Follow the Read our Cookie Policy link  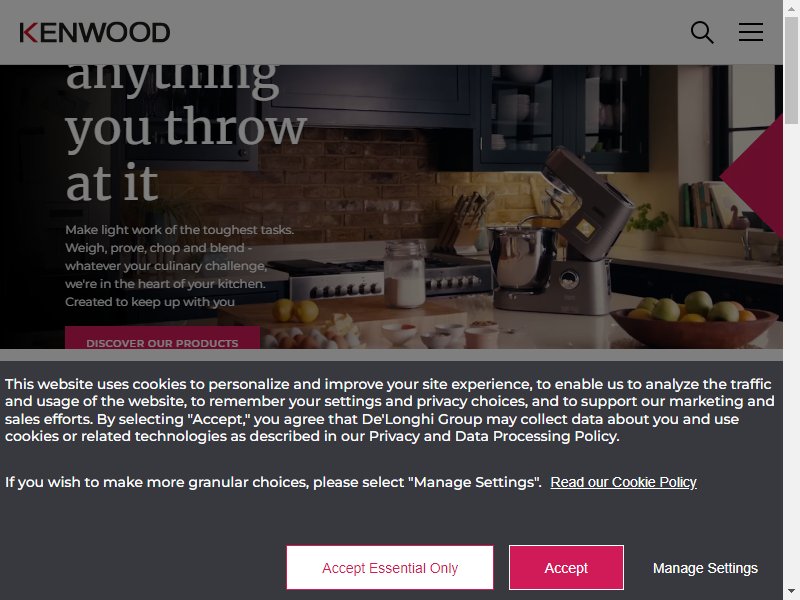(x=623, y=482)
